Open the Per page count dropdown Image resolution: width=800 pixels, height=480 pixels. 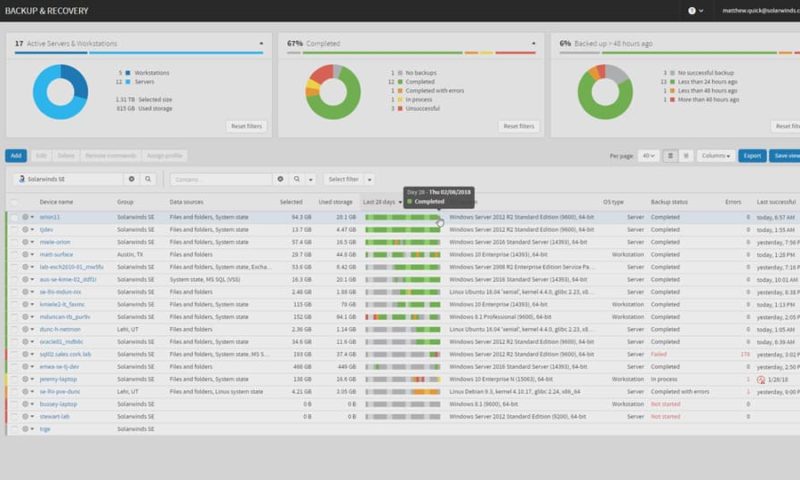coord(648,156)
